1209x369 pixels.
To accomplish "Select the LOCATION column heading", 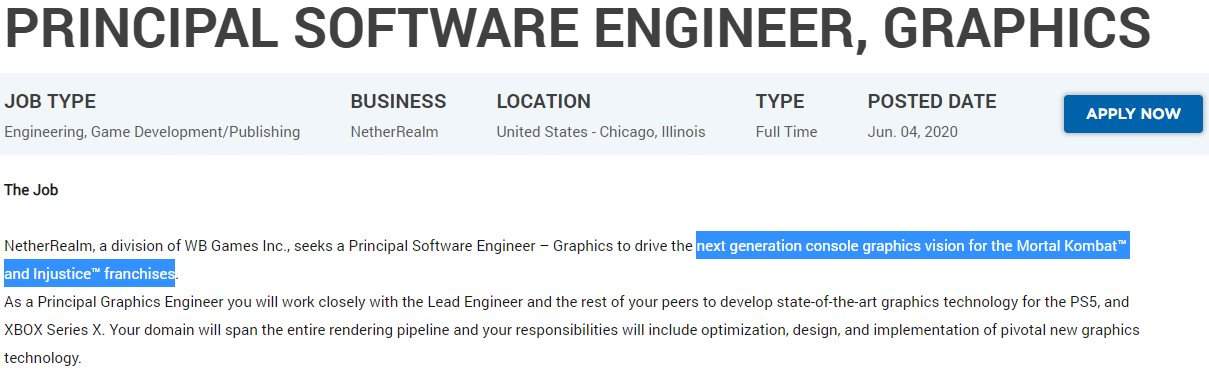I will pyautogui.click(x=543, y=101).
